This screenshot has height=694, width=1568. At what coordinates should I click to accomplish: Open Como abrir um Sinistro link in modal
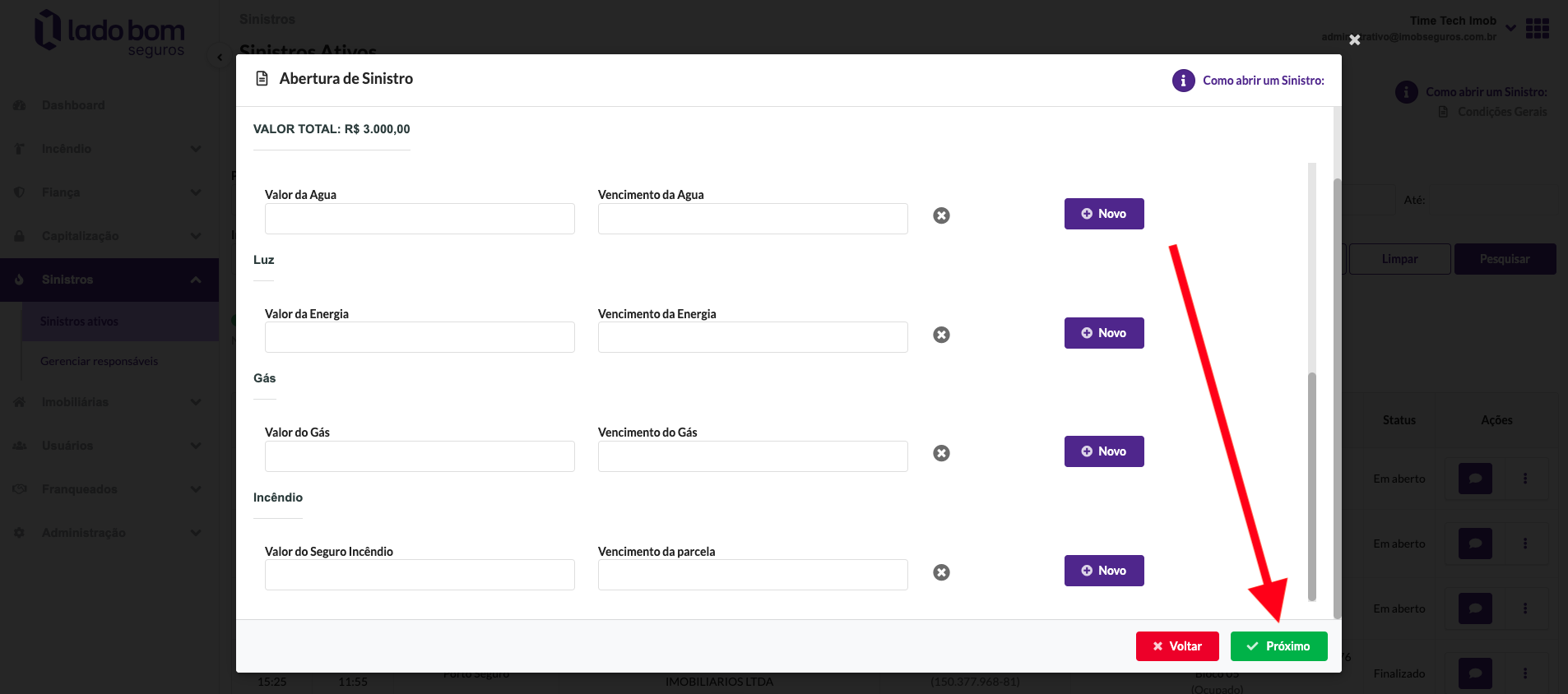coord(1264,81)
